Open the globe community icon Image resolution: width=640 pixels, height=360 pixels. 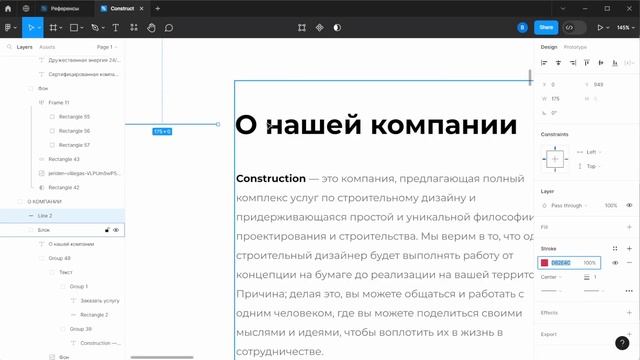(x=26, y=8)
